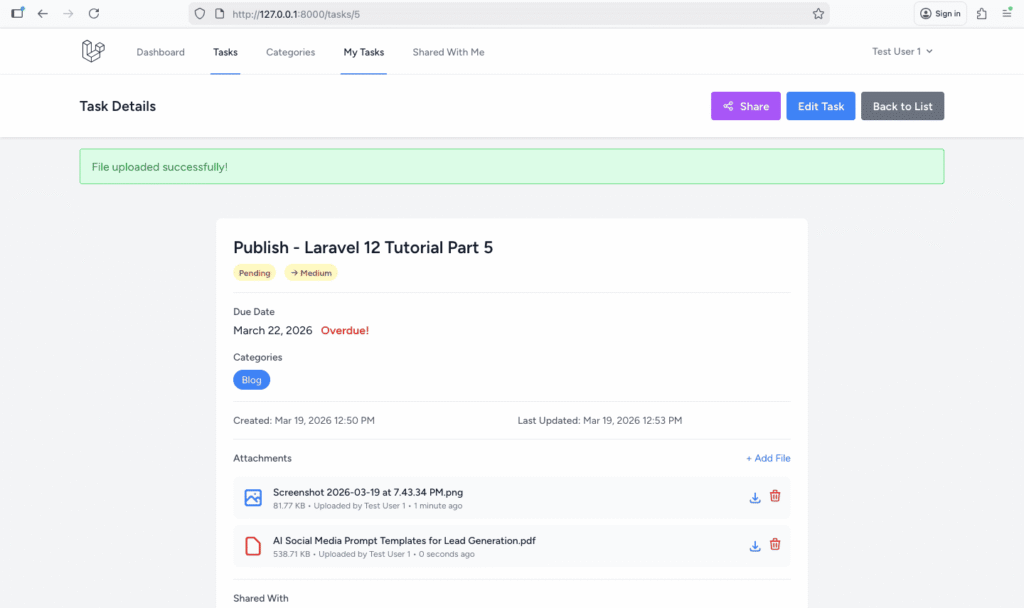This screenshot has width=1024, height=608.
Task: Delete the AI Social Media PDF attachment
Action: click(x=775, y=546)
